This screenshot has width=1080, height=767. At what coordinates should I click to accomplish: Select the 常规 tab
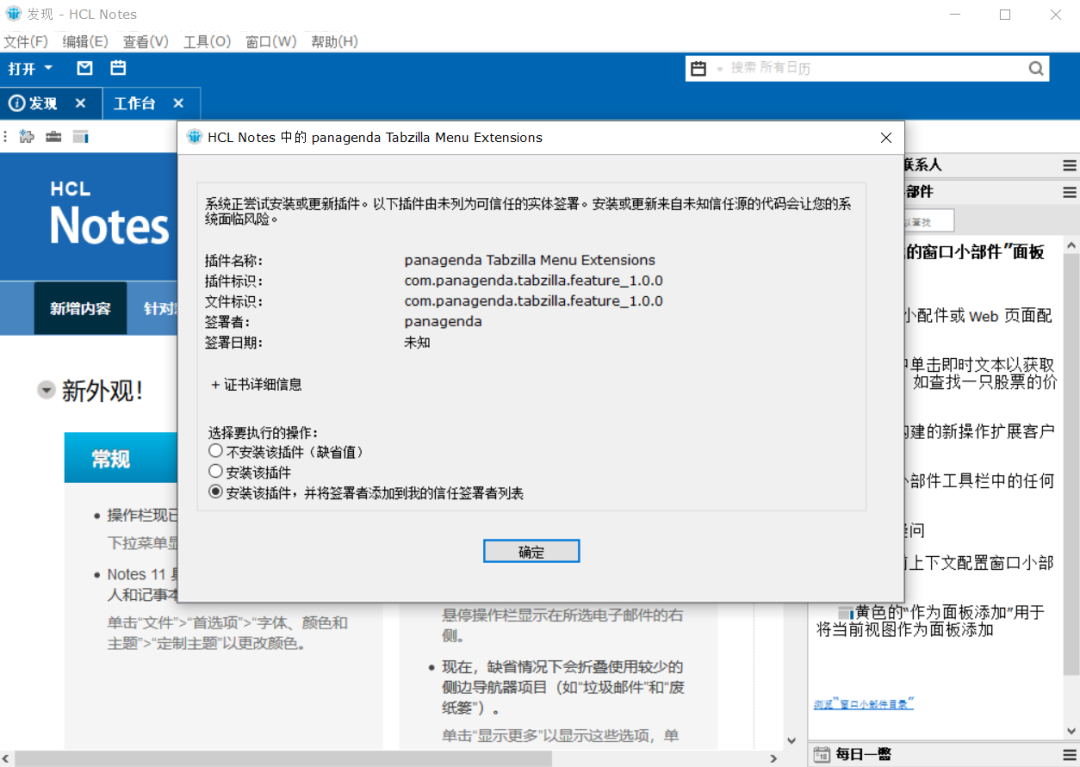click(111, 458)
